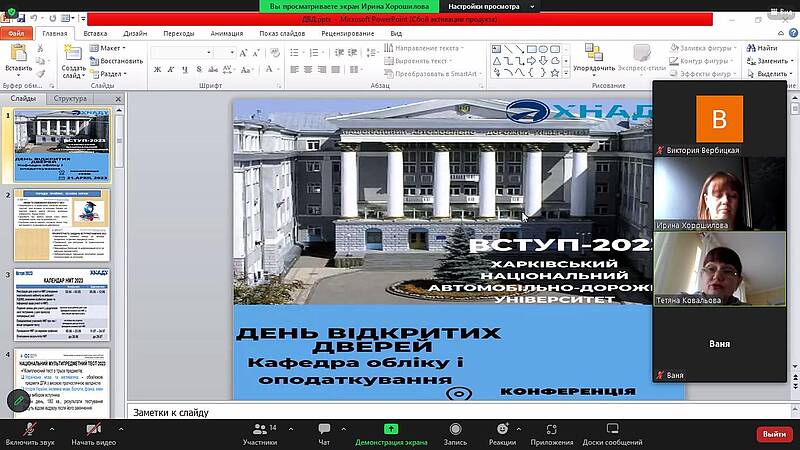Viewport: 800px width, 450px height.
Task: Select the triangle shape in gallery
Action: 496,61
